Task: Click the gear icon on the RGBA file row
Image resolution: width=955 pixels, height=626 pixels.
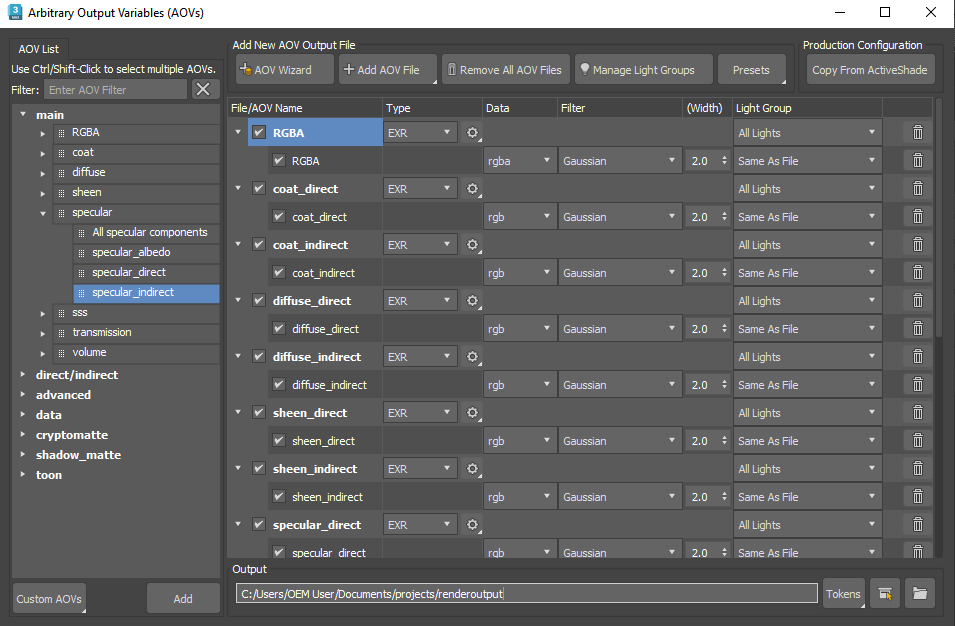Action: pyautogui.click(x=472, y=133)
